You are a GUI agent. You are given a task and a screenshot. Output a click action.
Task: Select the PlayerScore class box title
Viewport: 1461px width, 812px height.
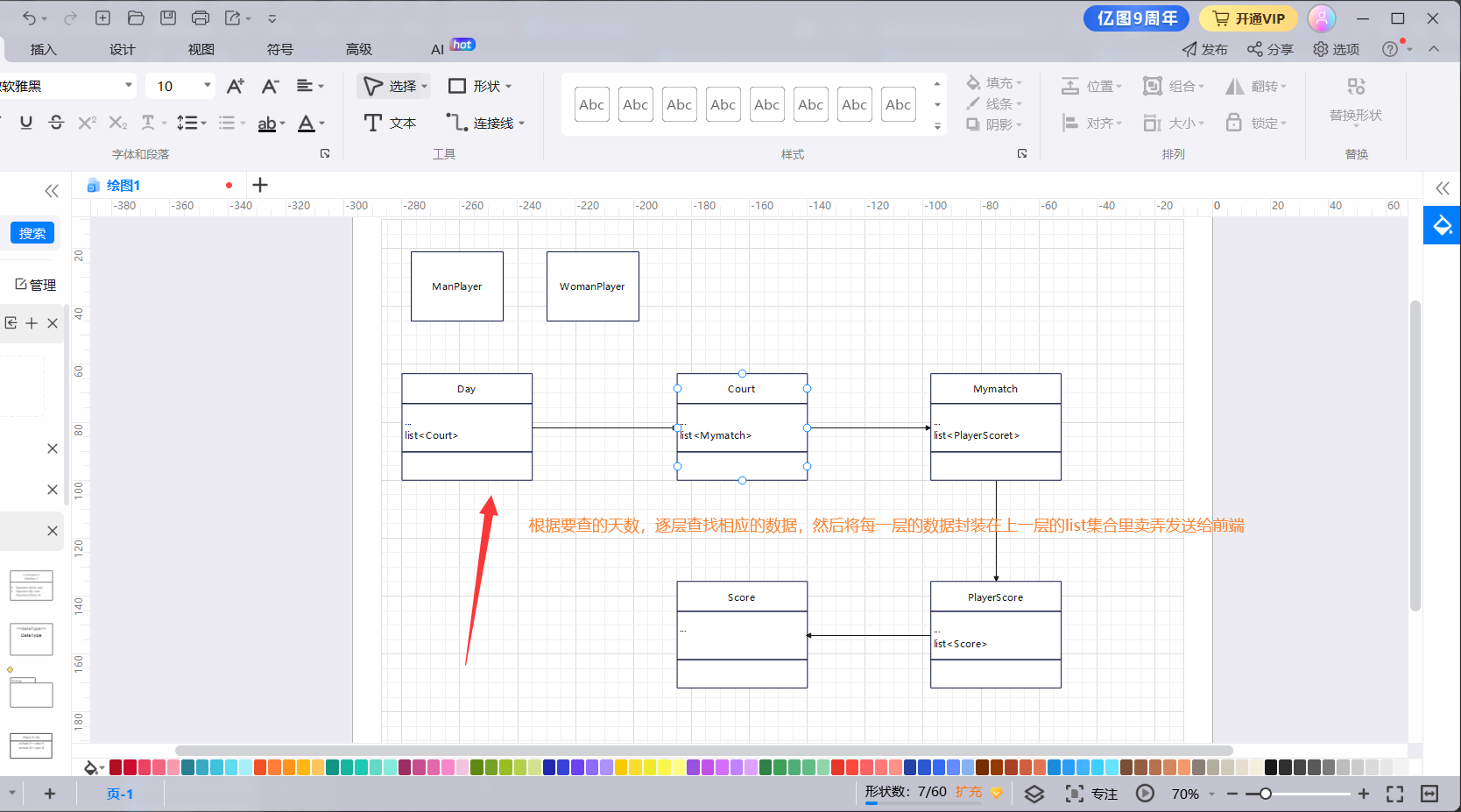996,597
